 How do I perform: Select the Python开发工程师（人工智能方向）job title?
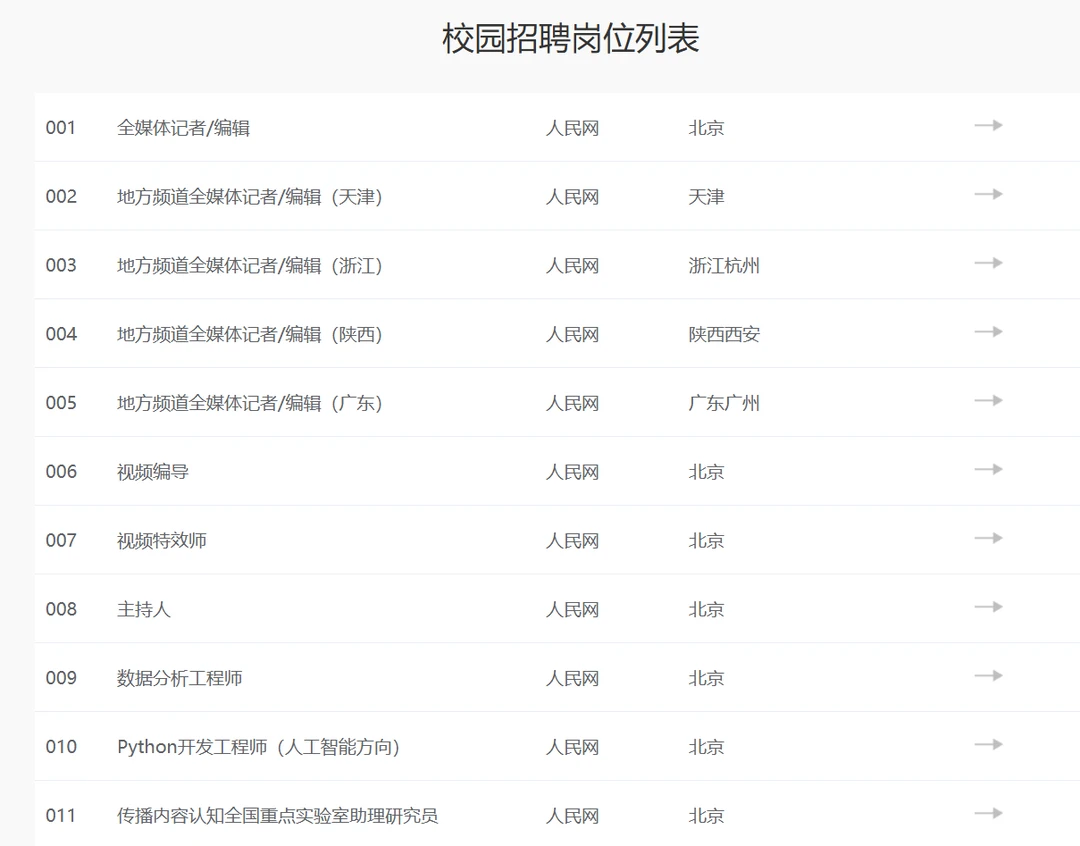[x=258, y=747]
